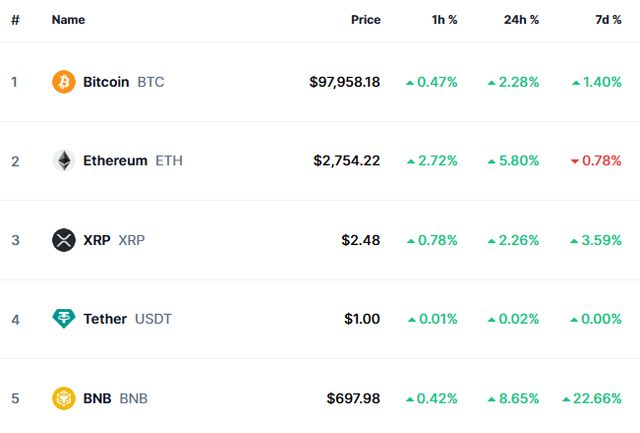Click the XRP black logo icon
Screen dimensions: 640x433
pos(64,240)
